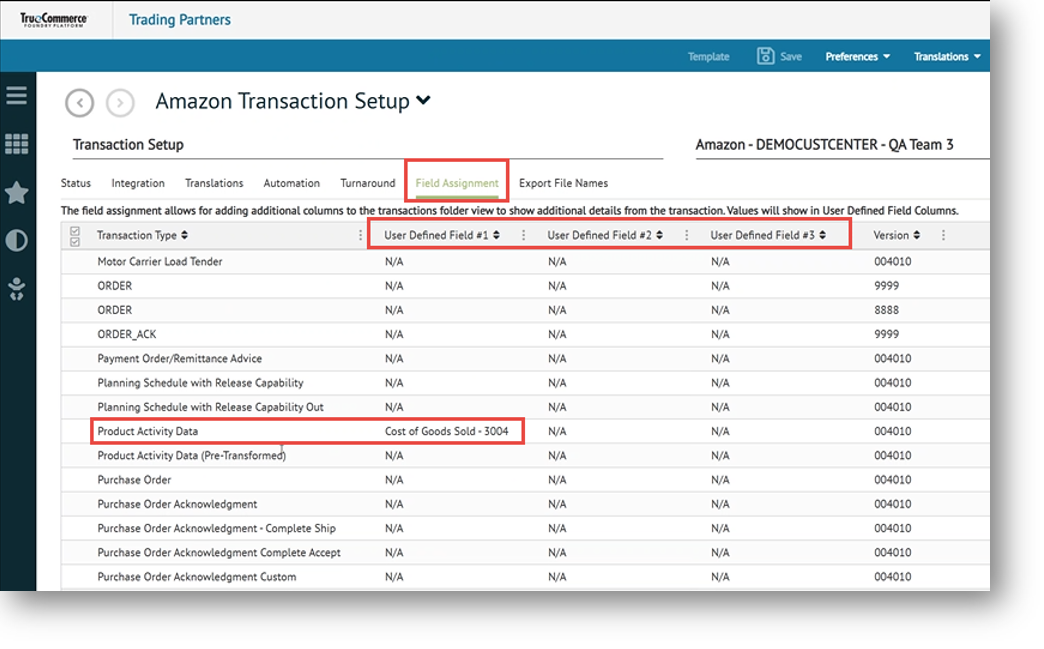
Task: Select Purchase Order Acknowledgment - Complete Ship row
Action: [525, 529]
